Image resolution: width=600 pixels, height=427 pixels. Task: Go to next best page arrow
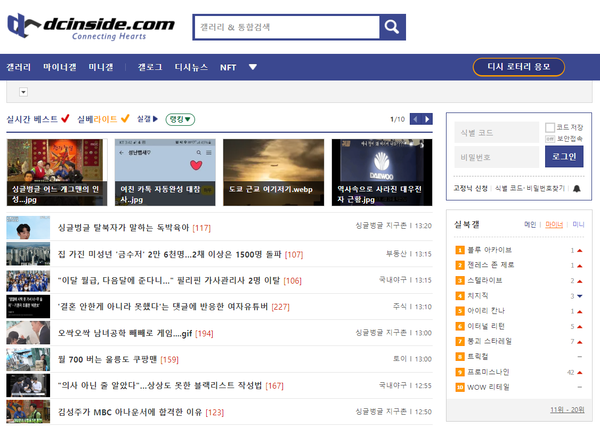[x=427, y=119]
